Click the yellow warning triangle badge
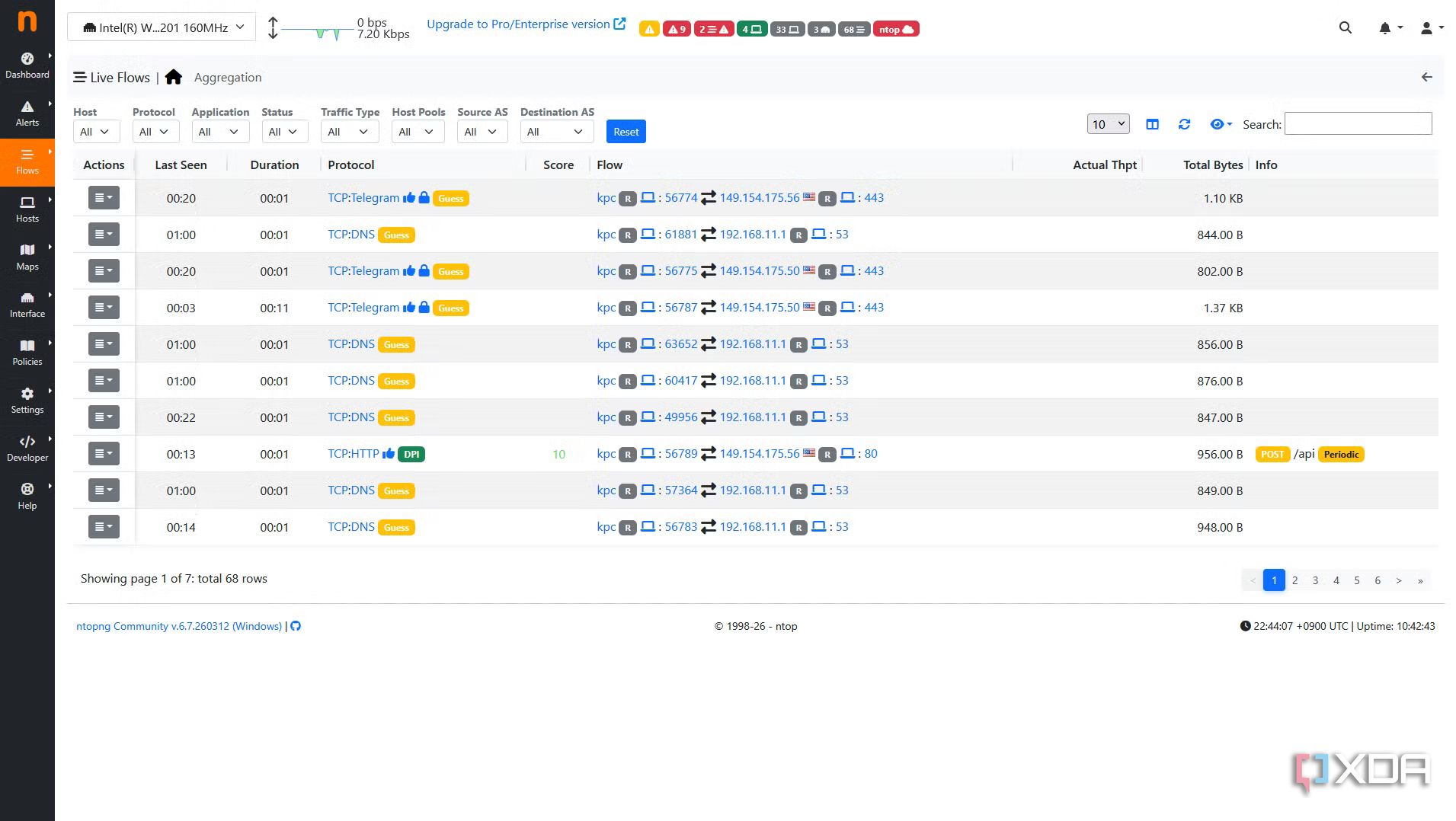The image size is (1456, 821). tap(649, 29)
